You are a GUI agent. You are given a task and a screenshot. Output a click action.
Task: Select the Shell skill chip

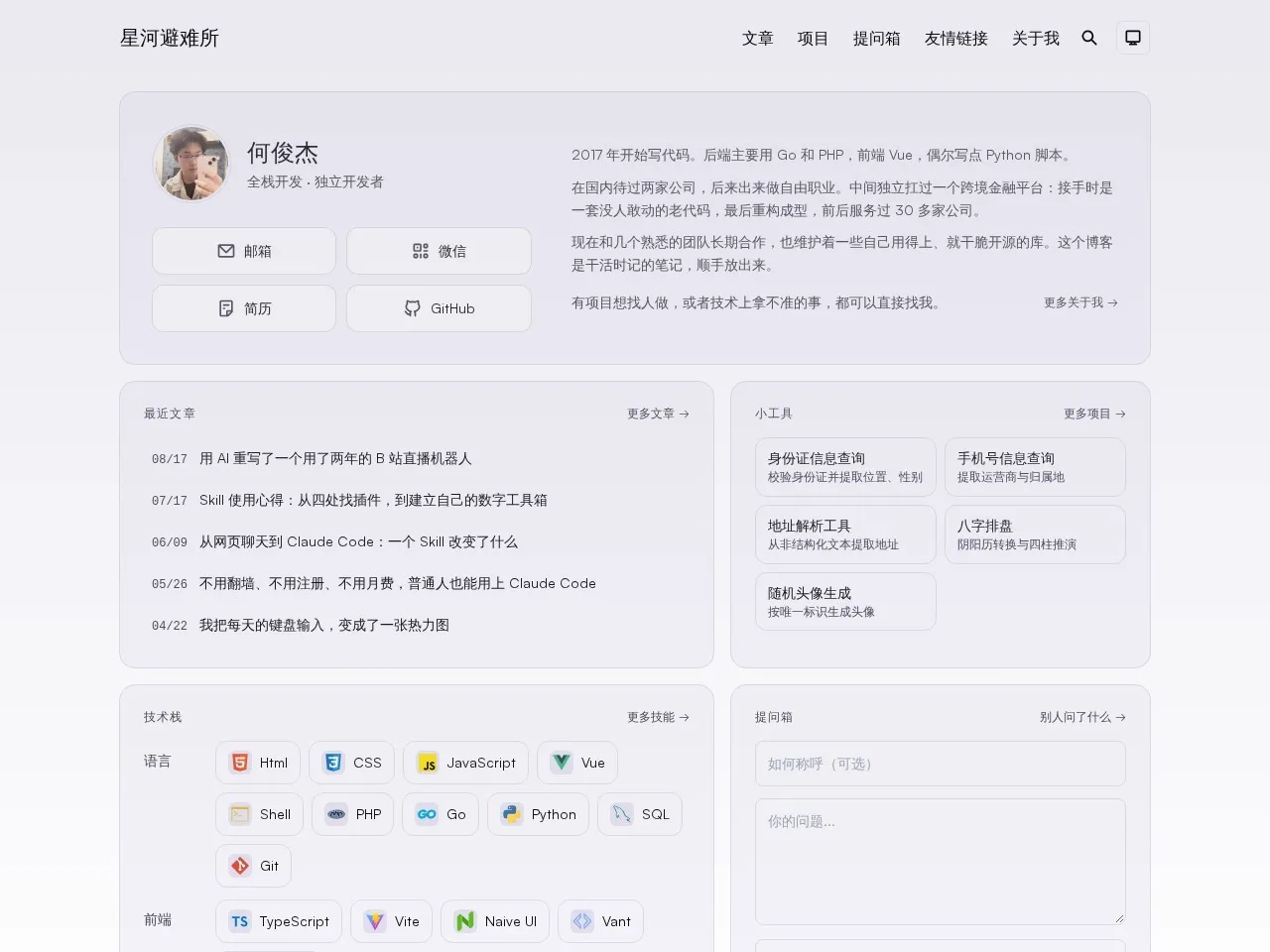pyautogui.click(x=259, y=814)
